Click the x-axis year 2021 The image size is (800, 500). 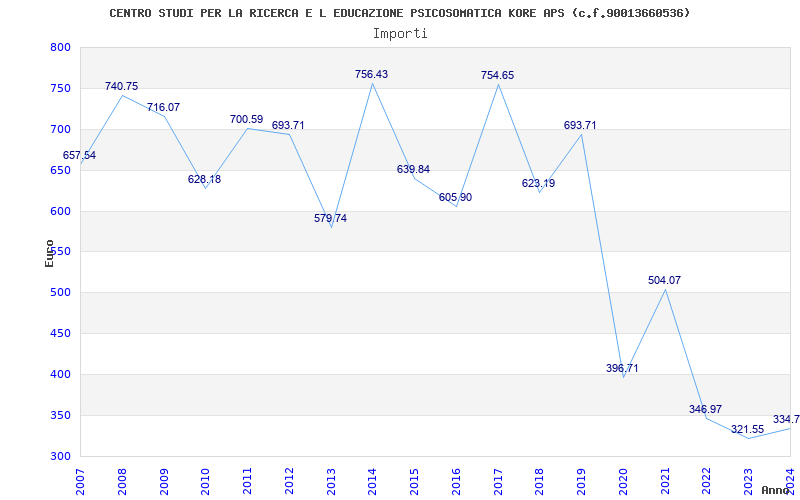click(665, 481)
